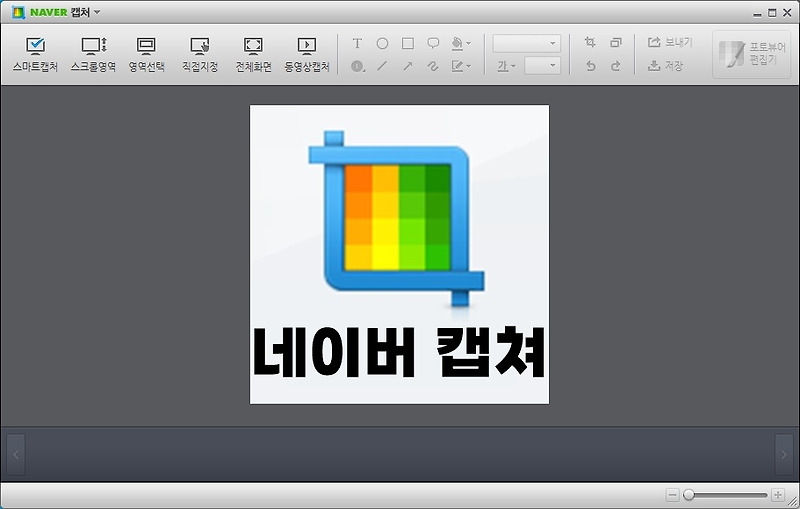Zoom out with the minus button
Viewport: 800px width, 509px height.
point(672,495)
